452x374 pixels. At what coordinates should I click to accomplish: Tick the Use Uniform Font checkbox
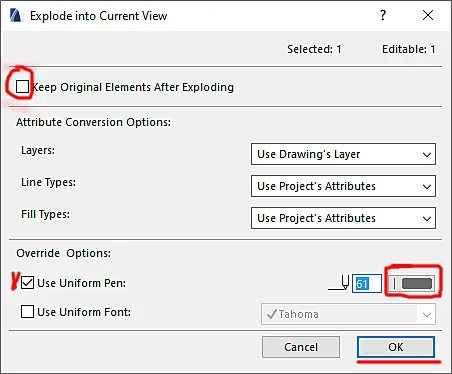click(x=27, y=312)
